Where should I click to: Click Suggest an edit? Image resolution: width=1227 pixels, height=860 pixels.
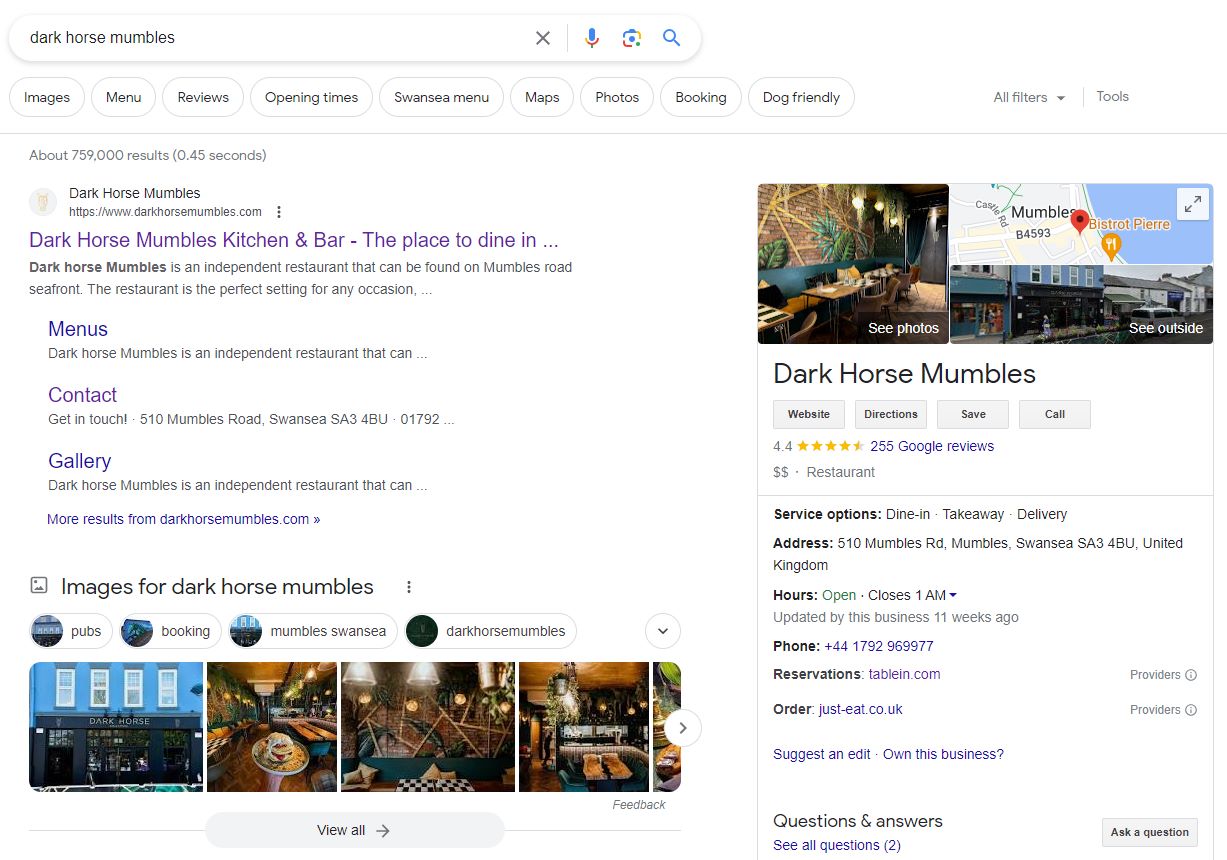[822, 754]
